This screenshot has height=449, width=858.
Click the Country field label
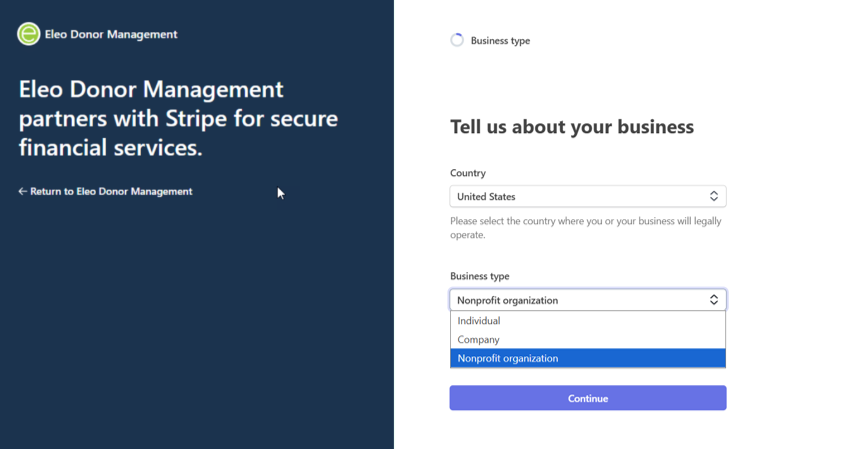[x=468, y=173]
